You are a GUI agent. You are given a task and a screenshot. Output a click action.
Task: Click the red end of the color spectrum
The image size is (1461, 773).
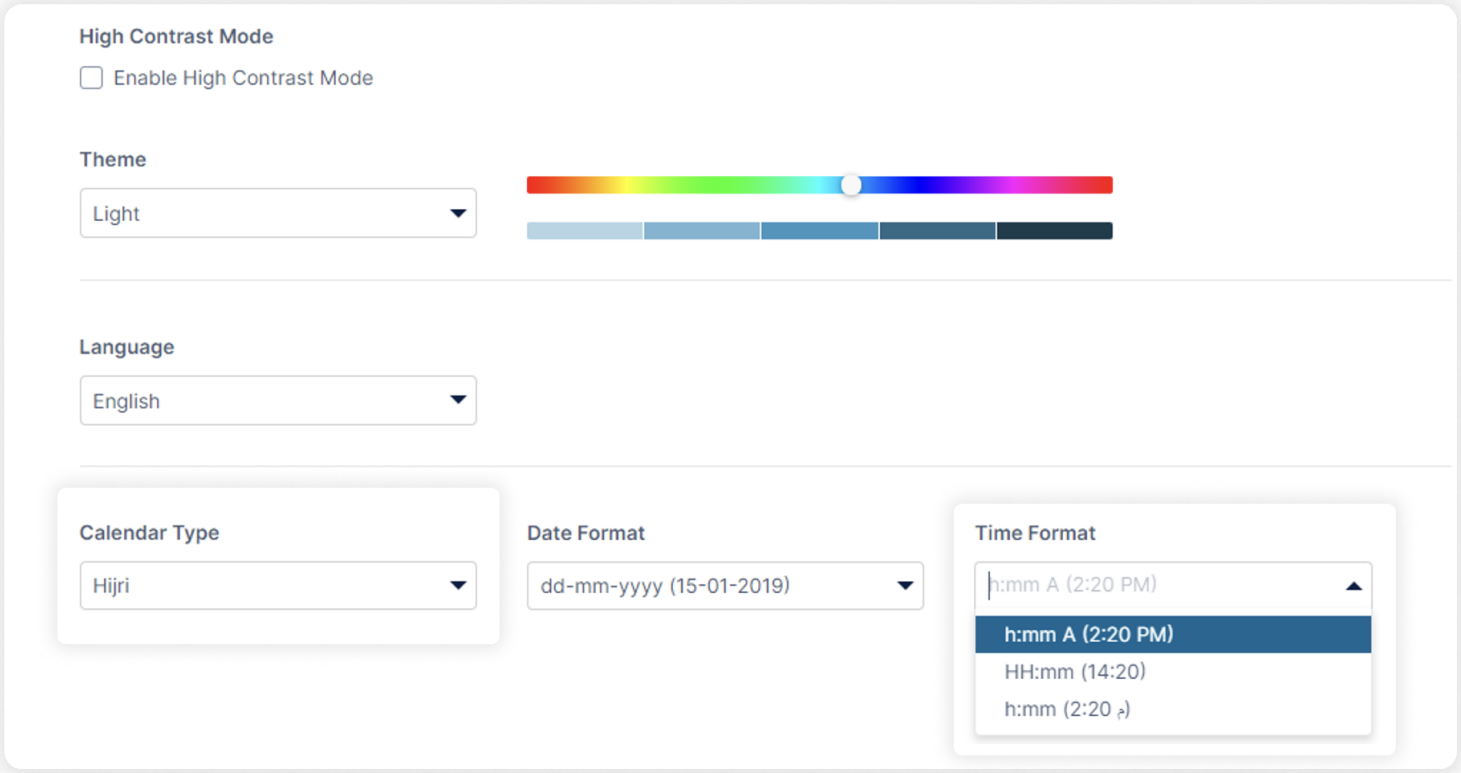pos(535,184)
